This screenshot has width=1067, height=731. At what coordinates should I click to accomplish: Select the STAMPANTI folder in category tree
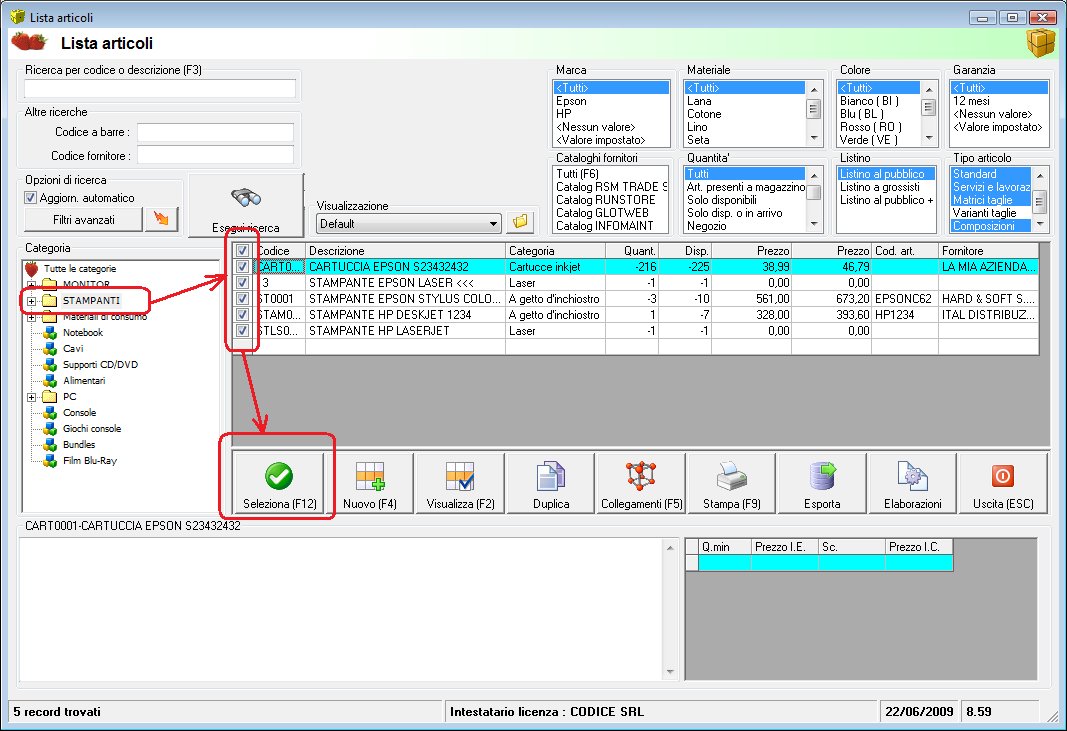click(91, 300)
